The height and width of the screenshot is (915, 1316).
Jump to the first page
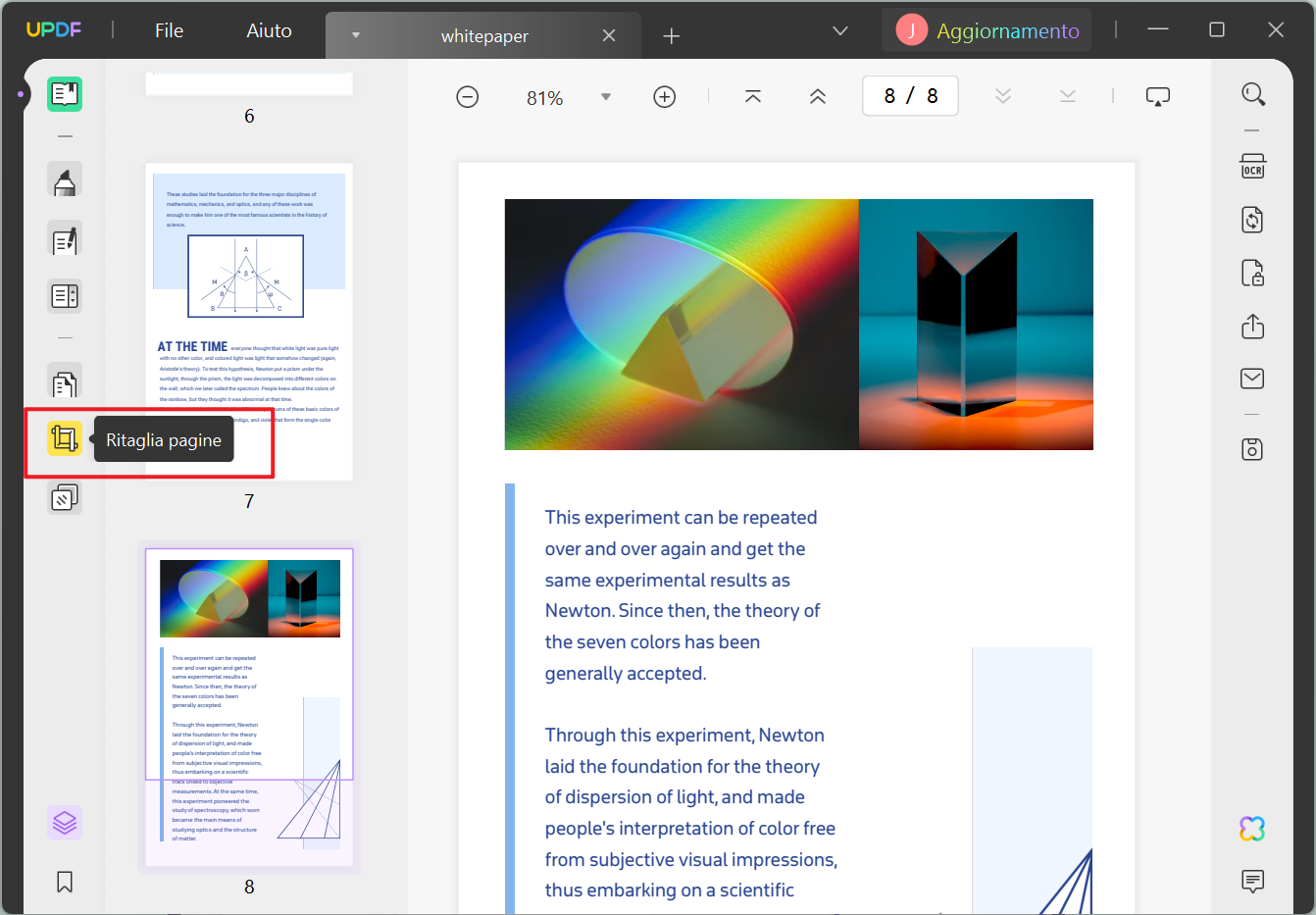click(753, 96)
